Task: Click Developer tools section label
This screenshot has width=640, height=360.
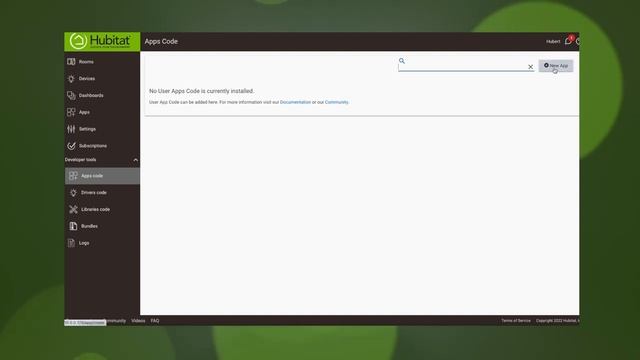Action: (80, 160)
